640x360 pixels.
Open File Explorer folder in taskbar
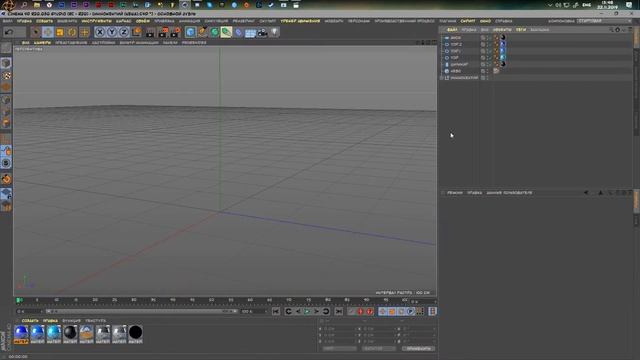(37, 5)
